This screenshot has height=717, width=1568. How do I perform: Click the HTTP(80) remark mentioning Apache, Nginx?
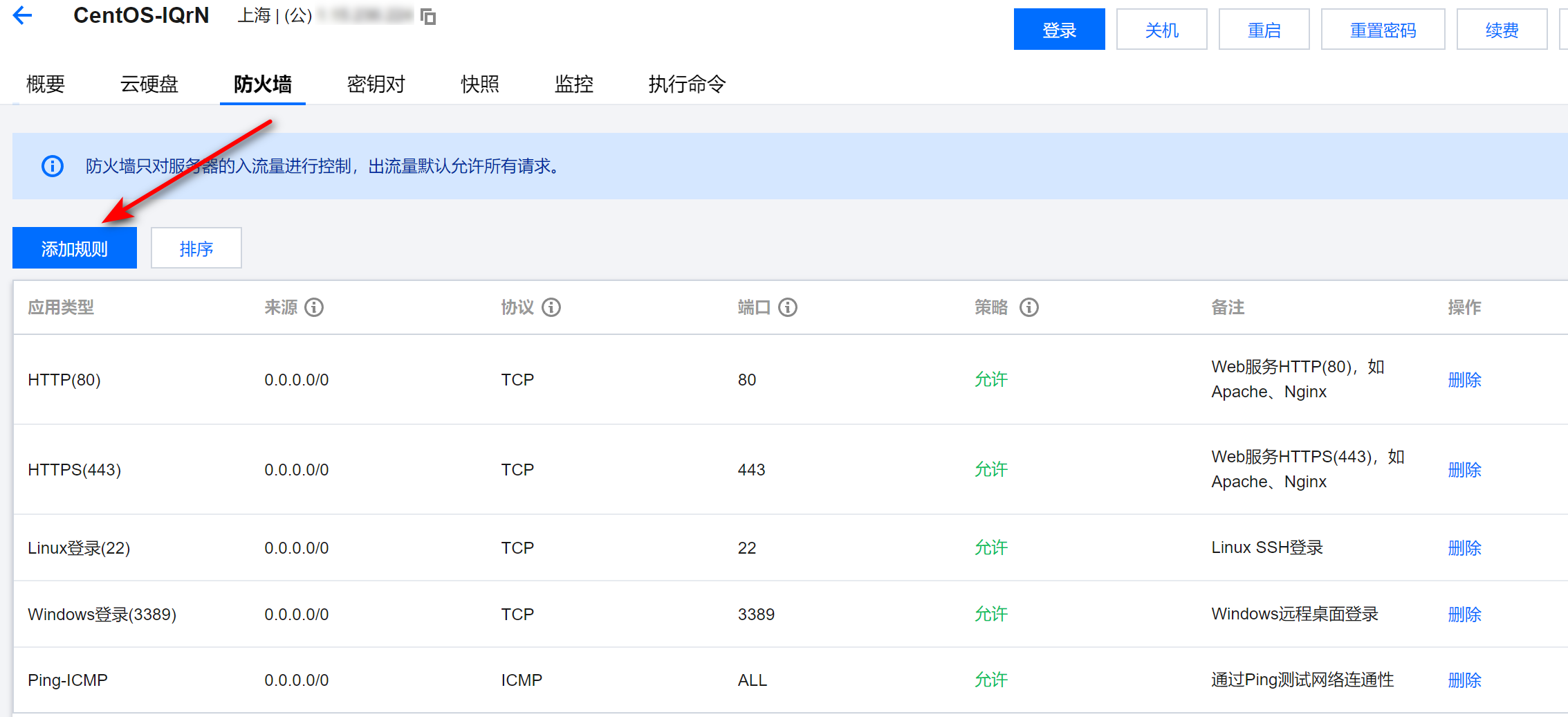[x=1298, y=379]
